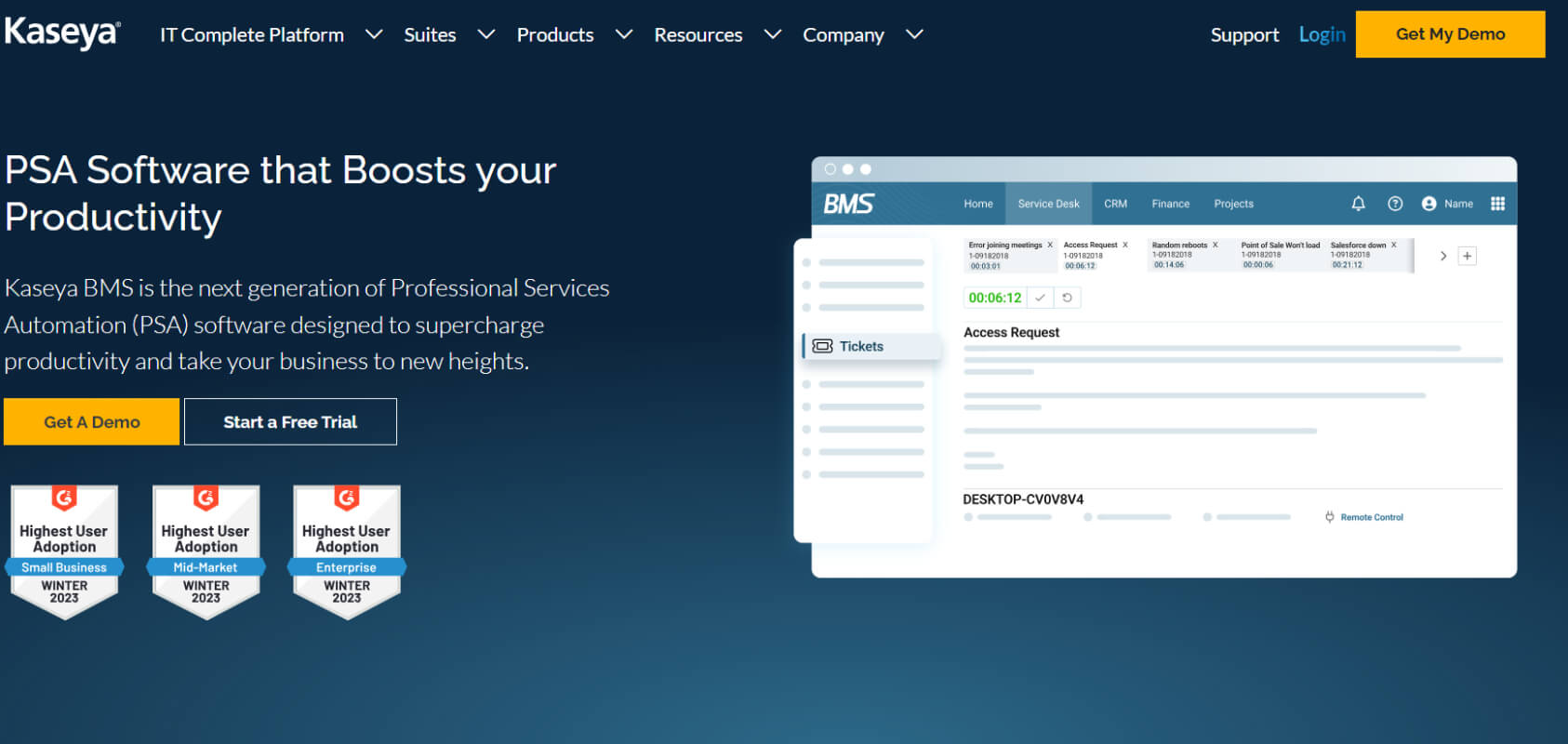The image size is (1568, 744).
Task: Click the 00:00:06 time under Point of Sale
Action: pos(1258,265)
